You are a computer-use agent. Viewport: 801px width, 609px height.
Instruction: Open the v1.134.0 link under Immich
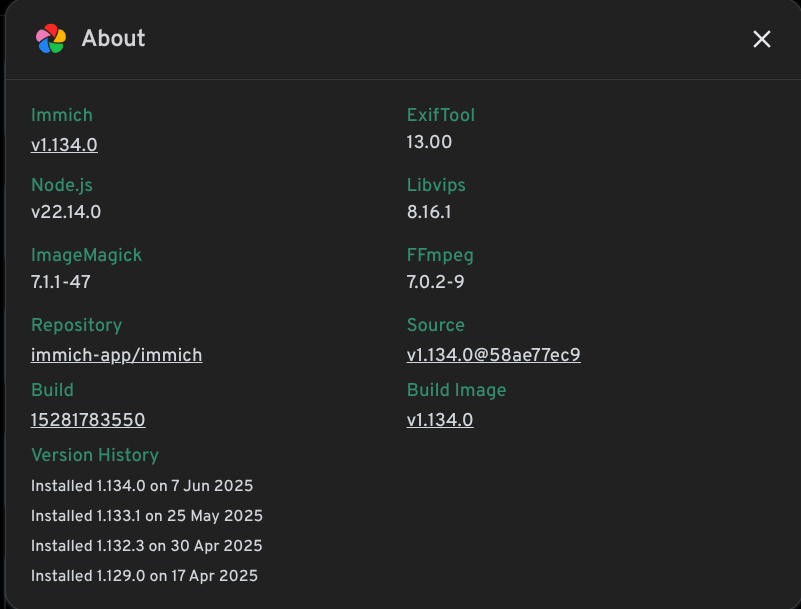pyautogui.click(x=64, y=145)
